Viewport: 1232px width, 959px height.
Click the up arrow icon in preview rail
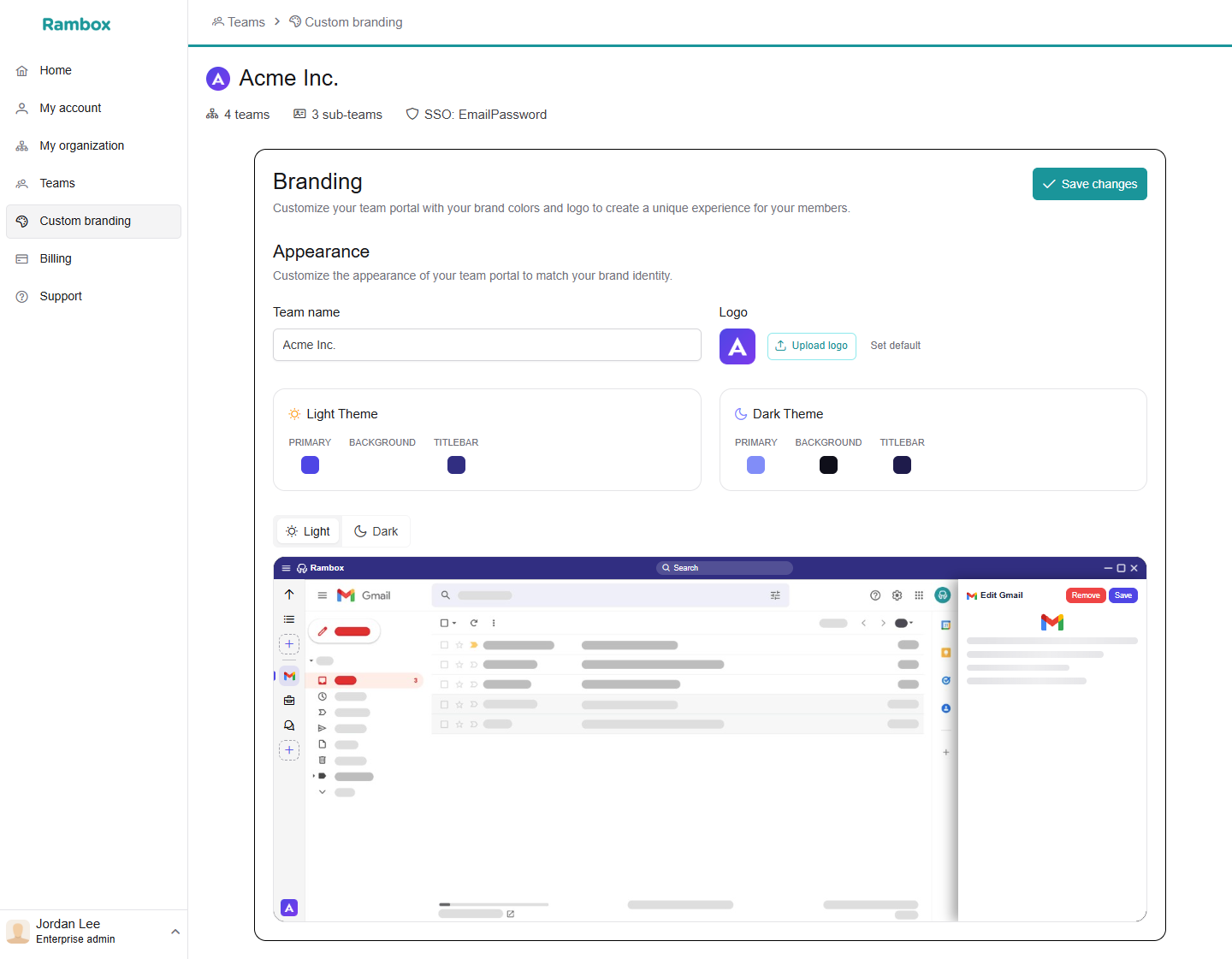[x=289, y=595]
